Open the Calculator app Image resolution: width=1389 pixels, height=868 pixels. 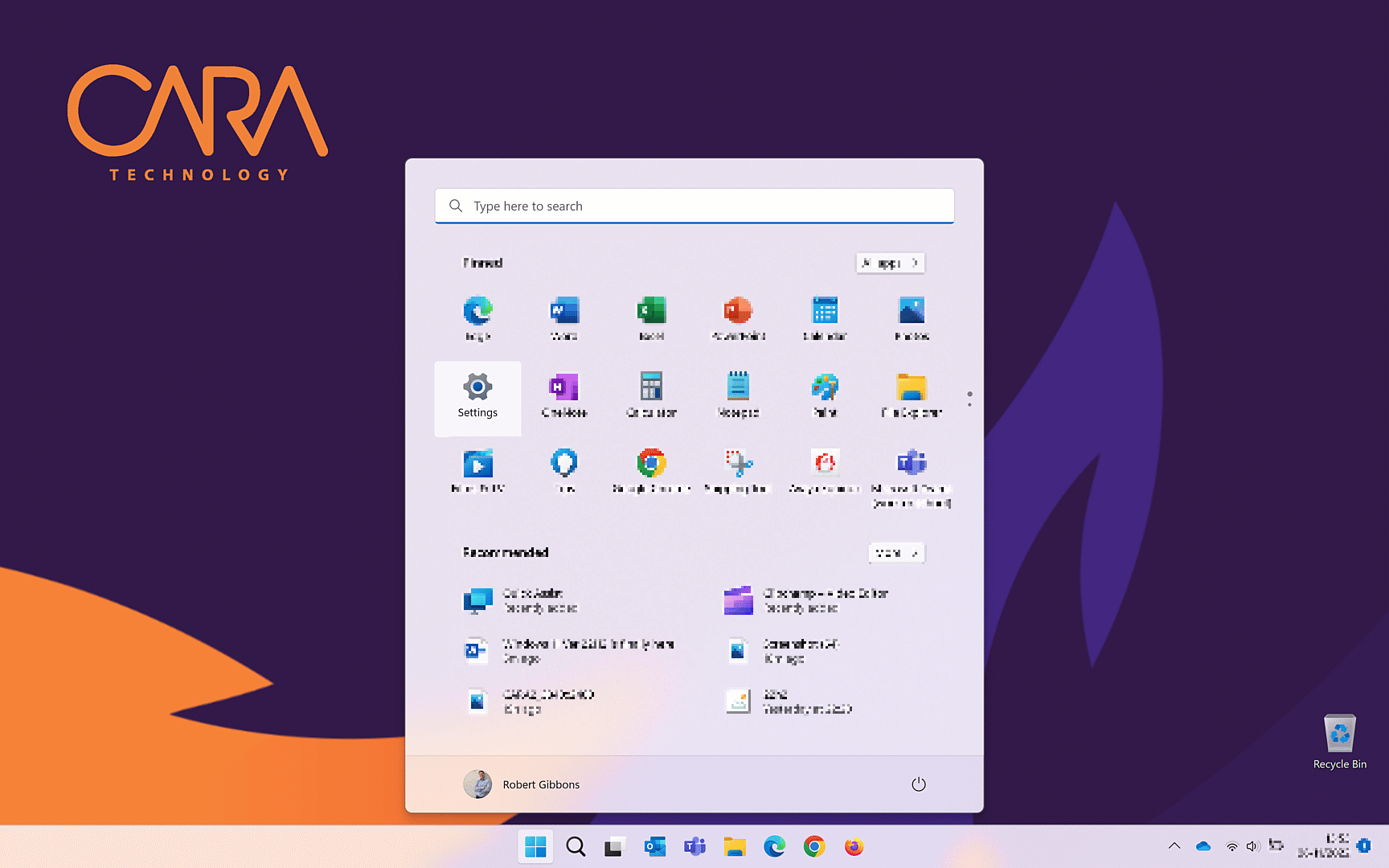point(651,395)
